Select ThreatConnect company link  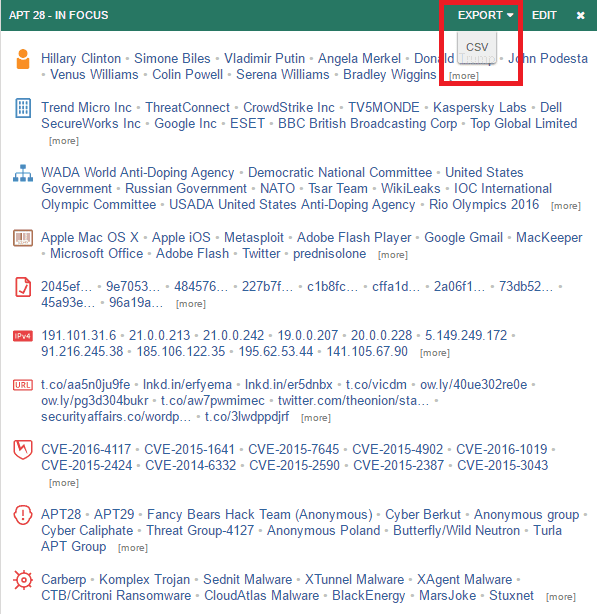point(188,107)
